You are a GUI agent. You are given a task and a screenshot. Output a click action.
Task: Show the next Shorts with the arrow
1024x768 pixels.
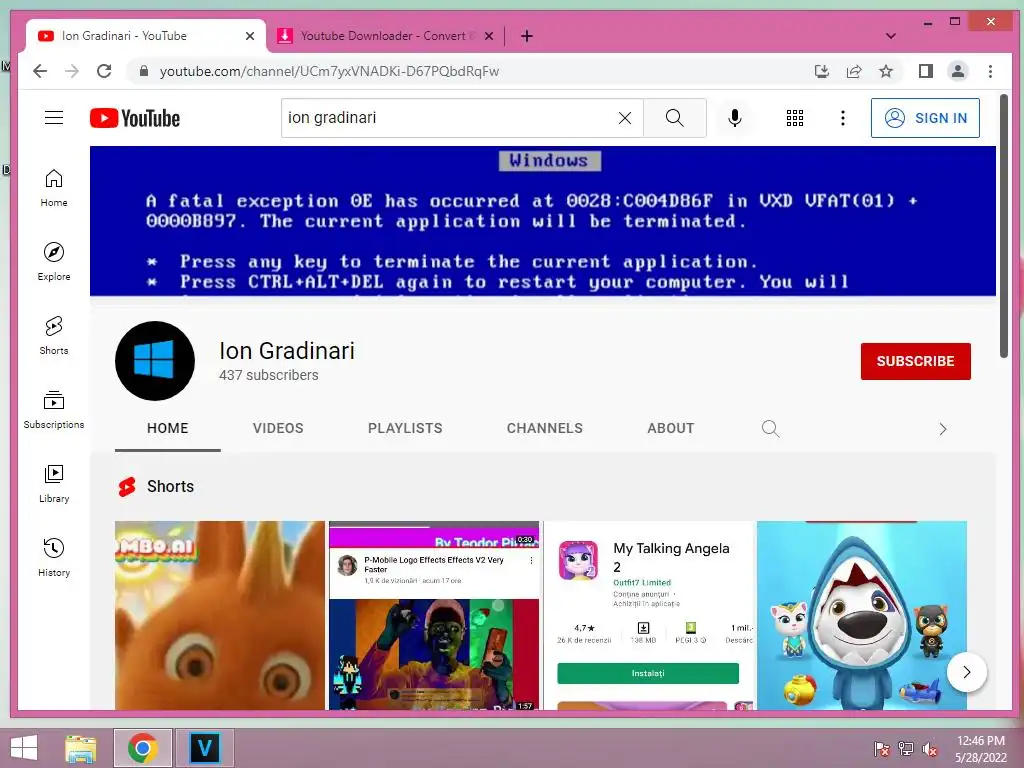point(967,671)
